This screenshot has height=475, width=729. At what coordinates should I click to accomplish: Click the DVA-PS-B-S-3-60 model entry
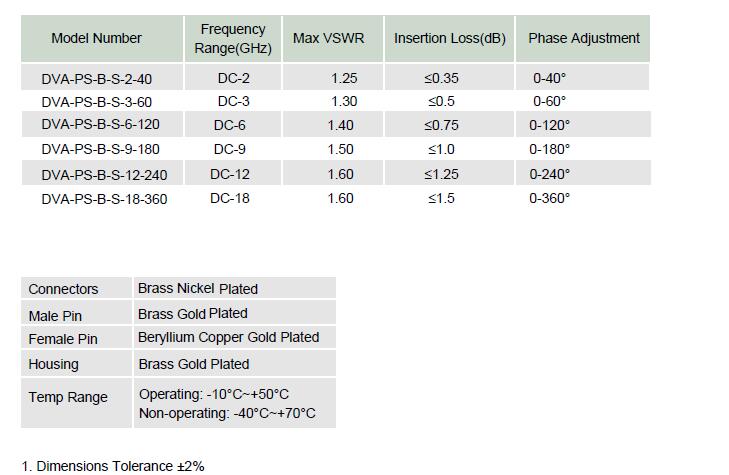point(97,102)
